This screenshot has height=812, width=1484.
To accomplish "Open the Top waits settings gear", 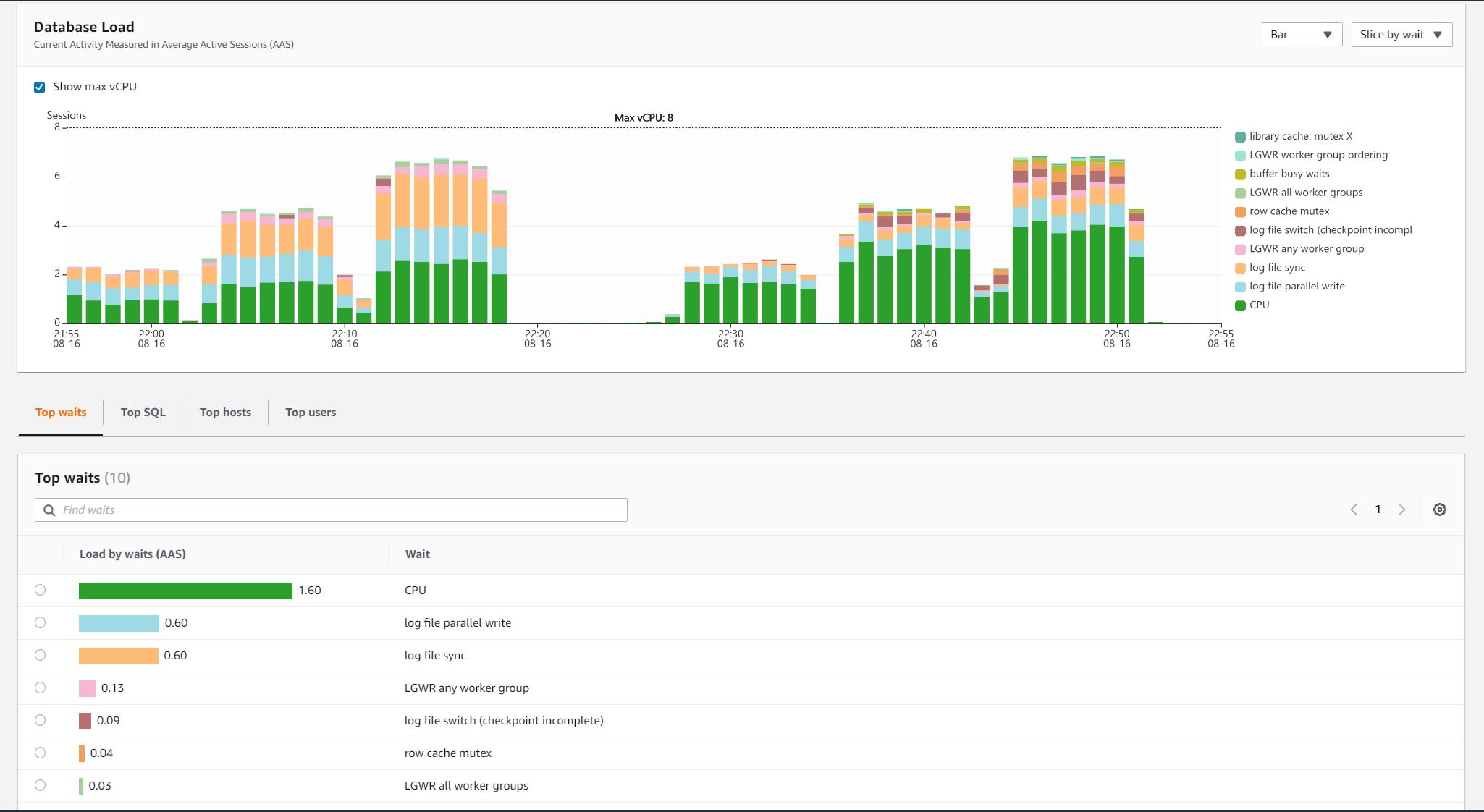I will coord(1439,509).
